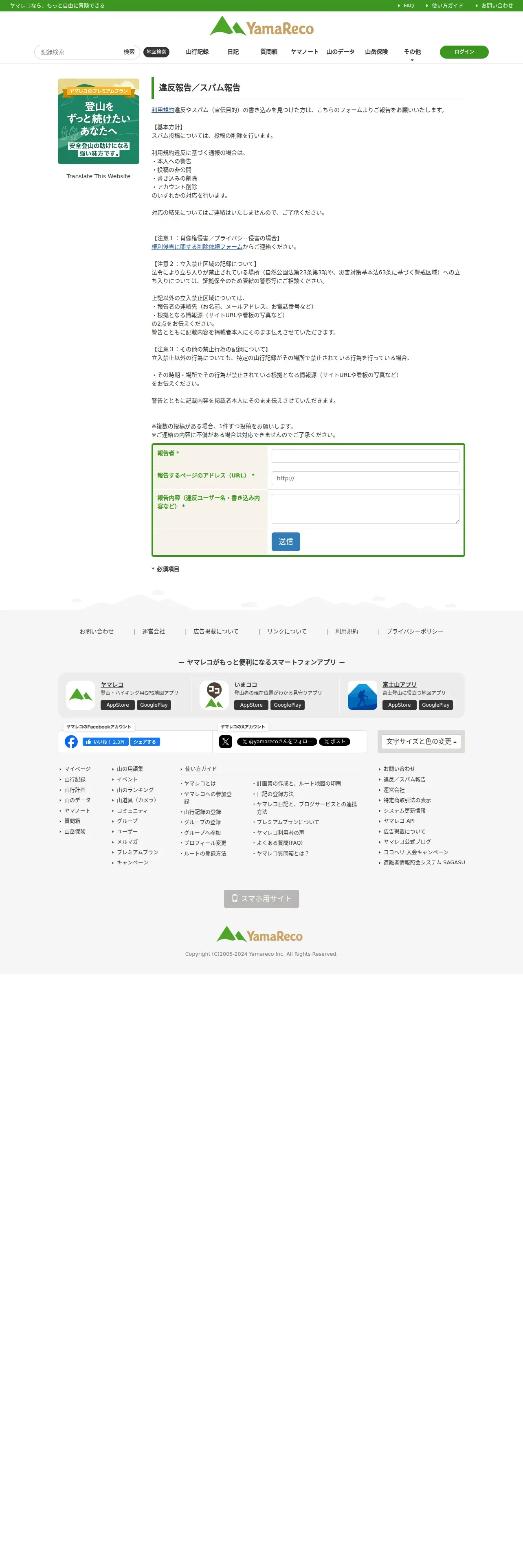Screen dimensions: 523x1568
Task: Click the YamaReco logo in header
Action: tap(262, 26)
